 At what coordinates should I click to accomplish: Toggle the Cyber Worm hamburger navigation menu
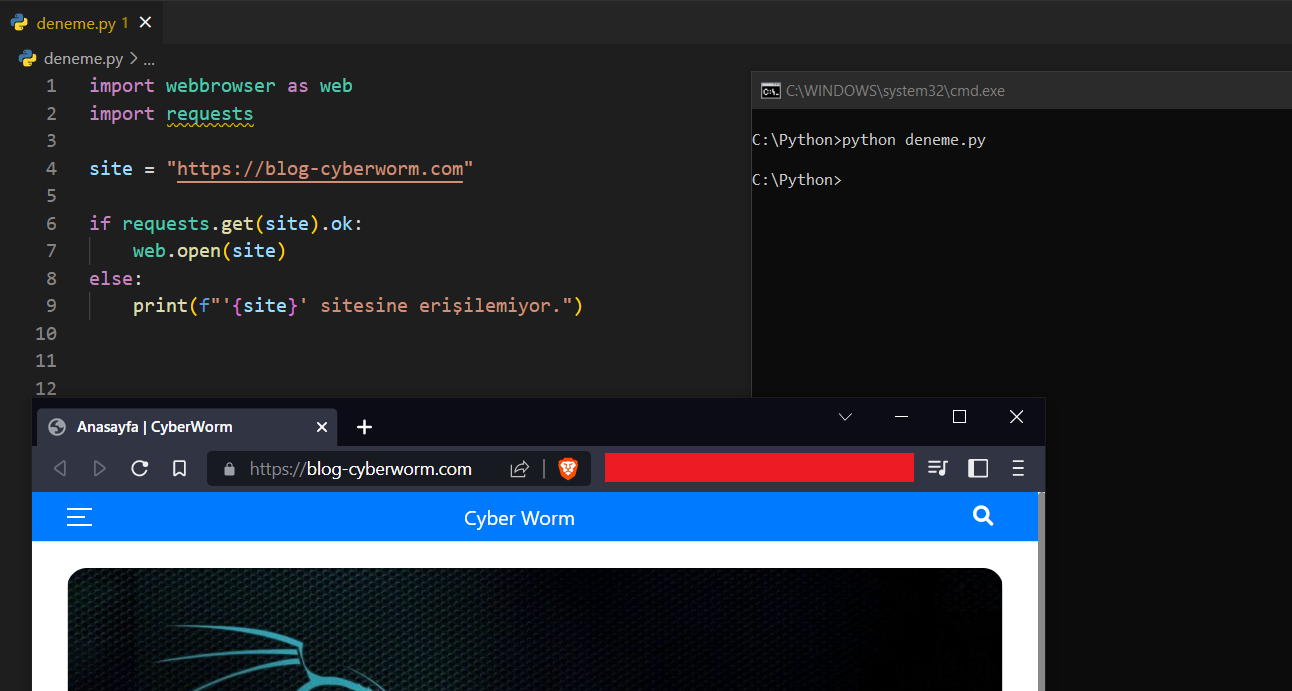79,517
